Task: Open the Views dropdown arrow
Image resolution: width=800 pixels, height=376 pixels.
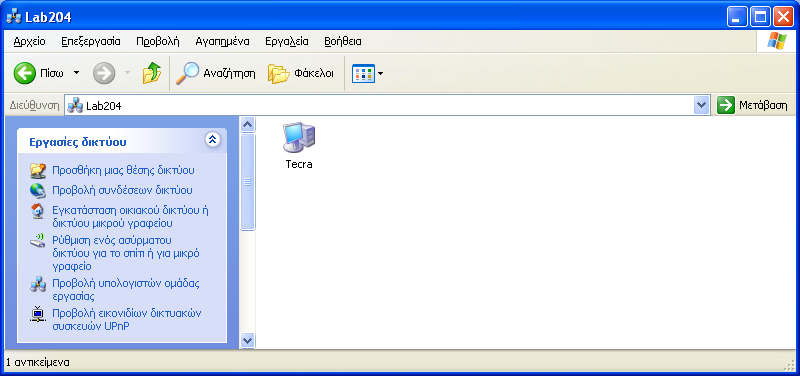Action: (x=381, y=74)
